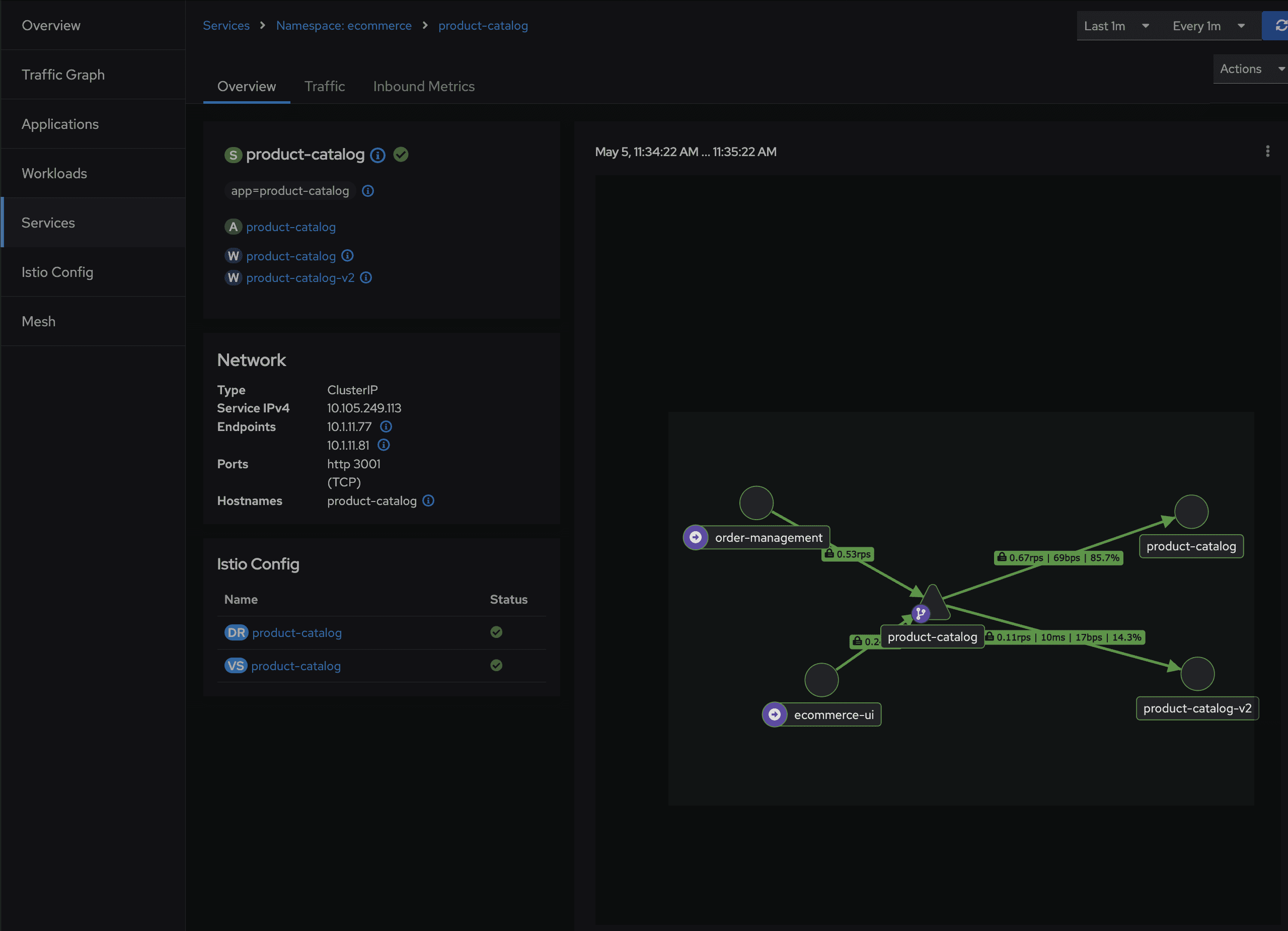Open the DR product-catalog config link

point(296,633)
